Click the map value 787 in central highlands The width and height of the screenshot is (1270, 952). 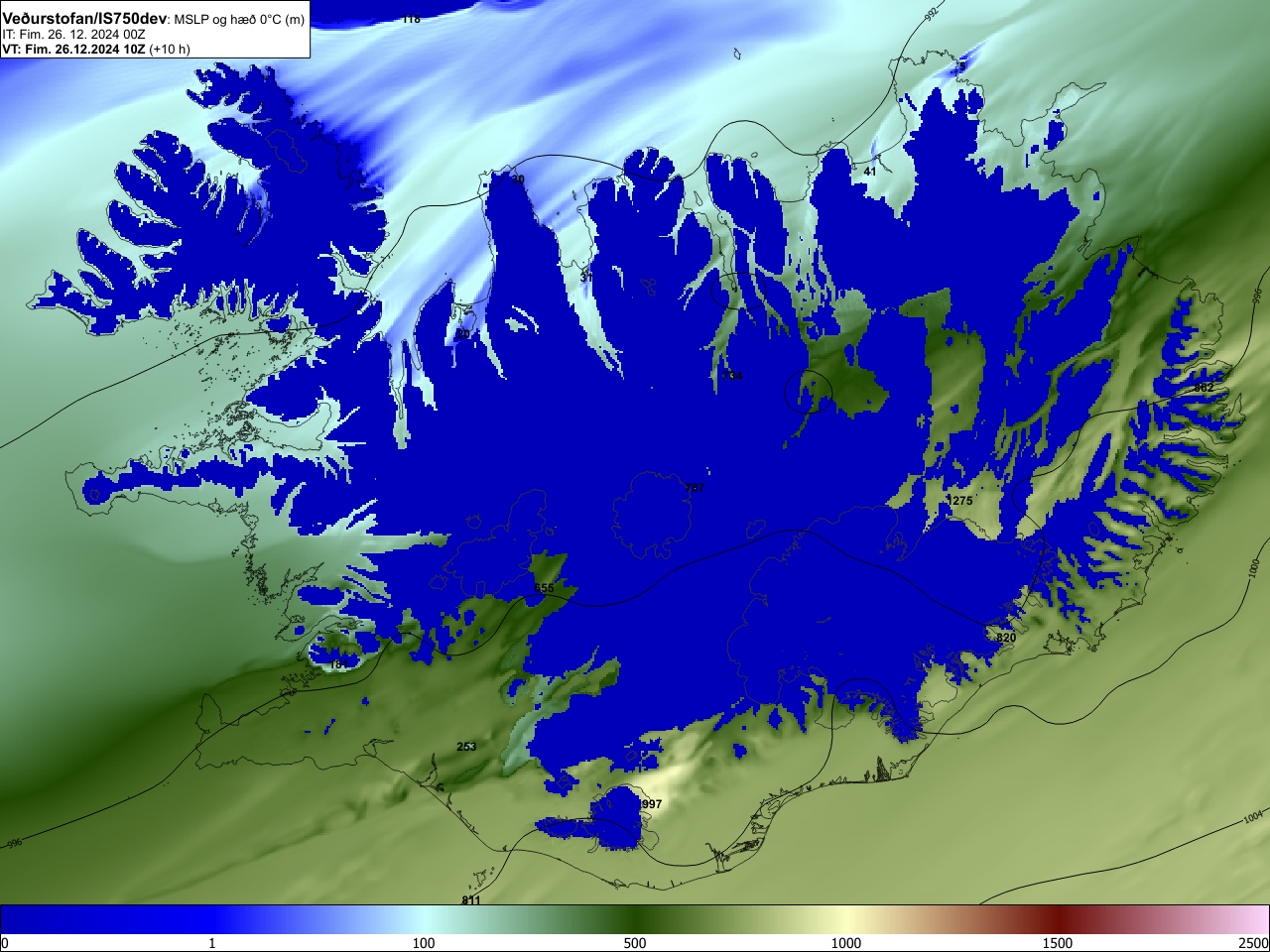[x=696, y=488]
